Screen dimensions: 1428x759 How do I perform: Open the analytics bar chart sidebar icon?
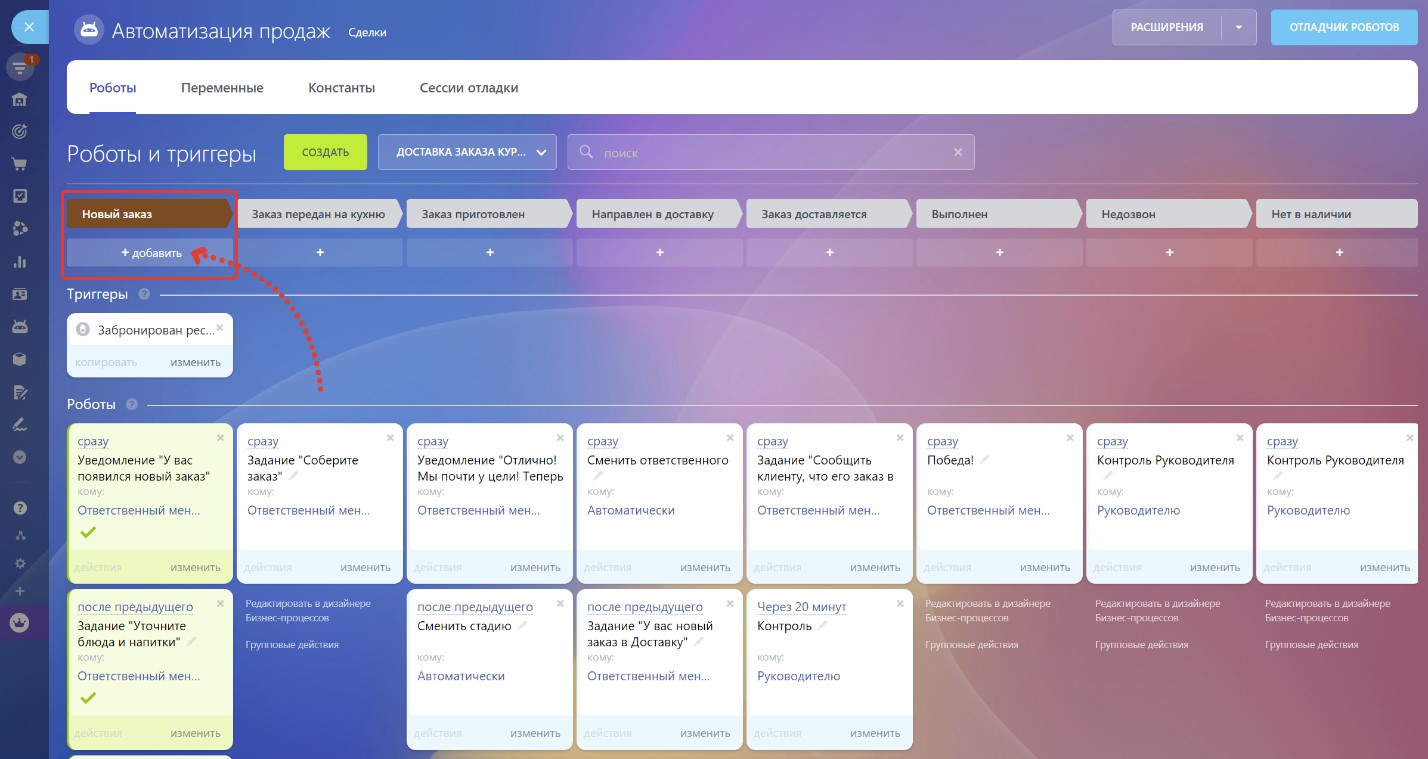pyautogui.click(x=19, y=262)
